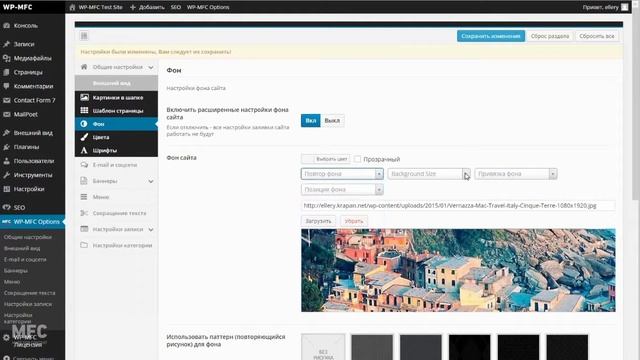Open the Повтор фона dropdown
This screenshot has height=360, width=640.
pyautogui.click(x=342, y=174)
